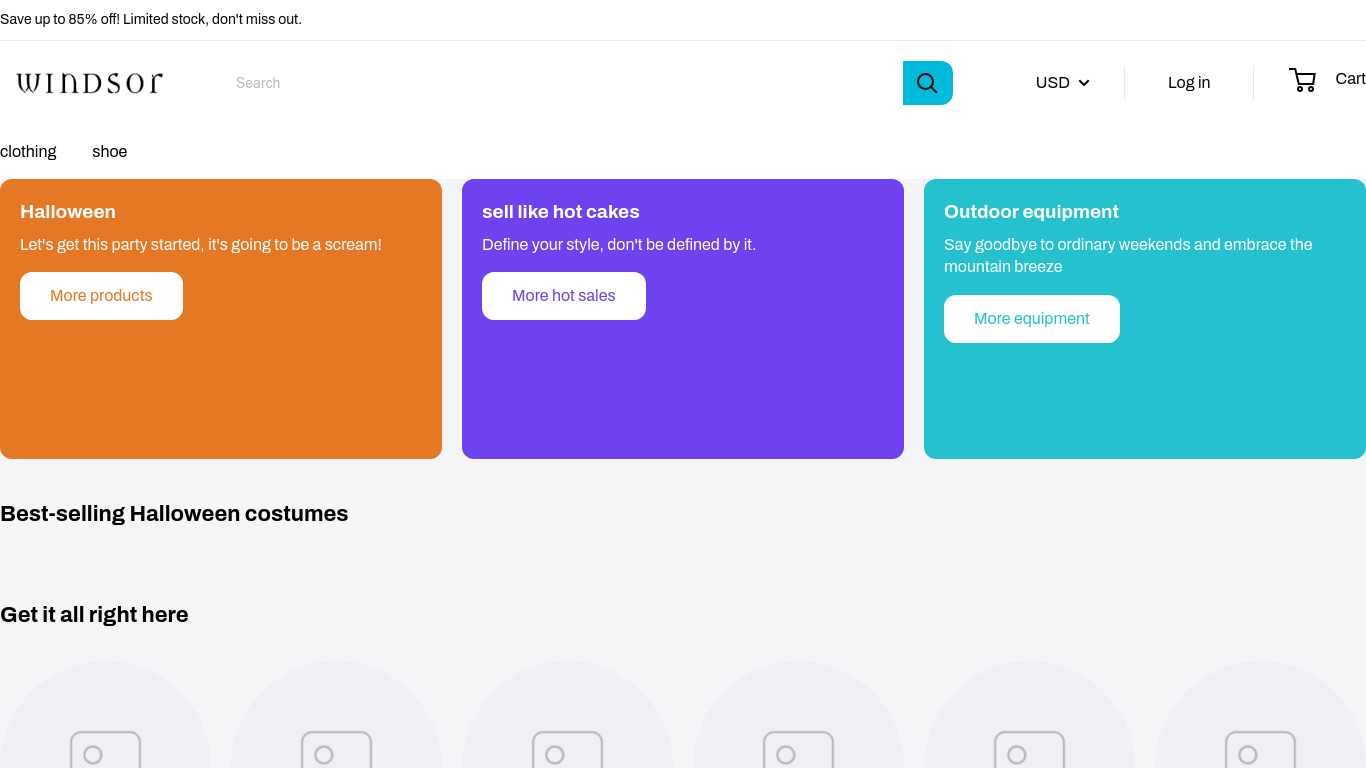1366x768 pixels.
Task: Click the Outdoor equipment heading
Action: click(1031, 212)
